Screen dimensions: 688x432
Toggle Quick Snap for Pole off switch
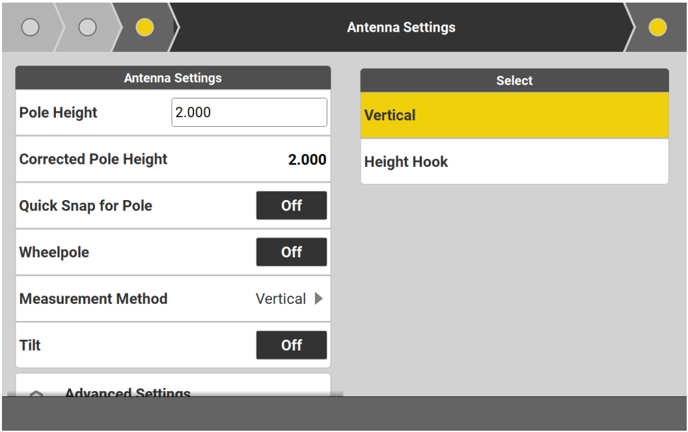291,205
